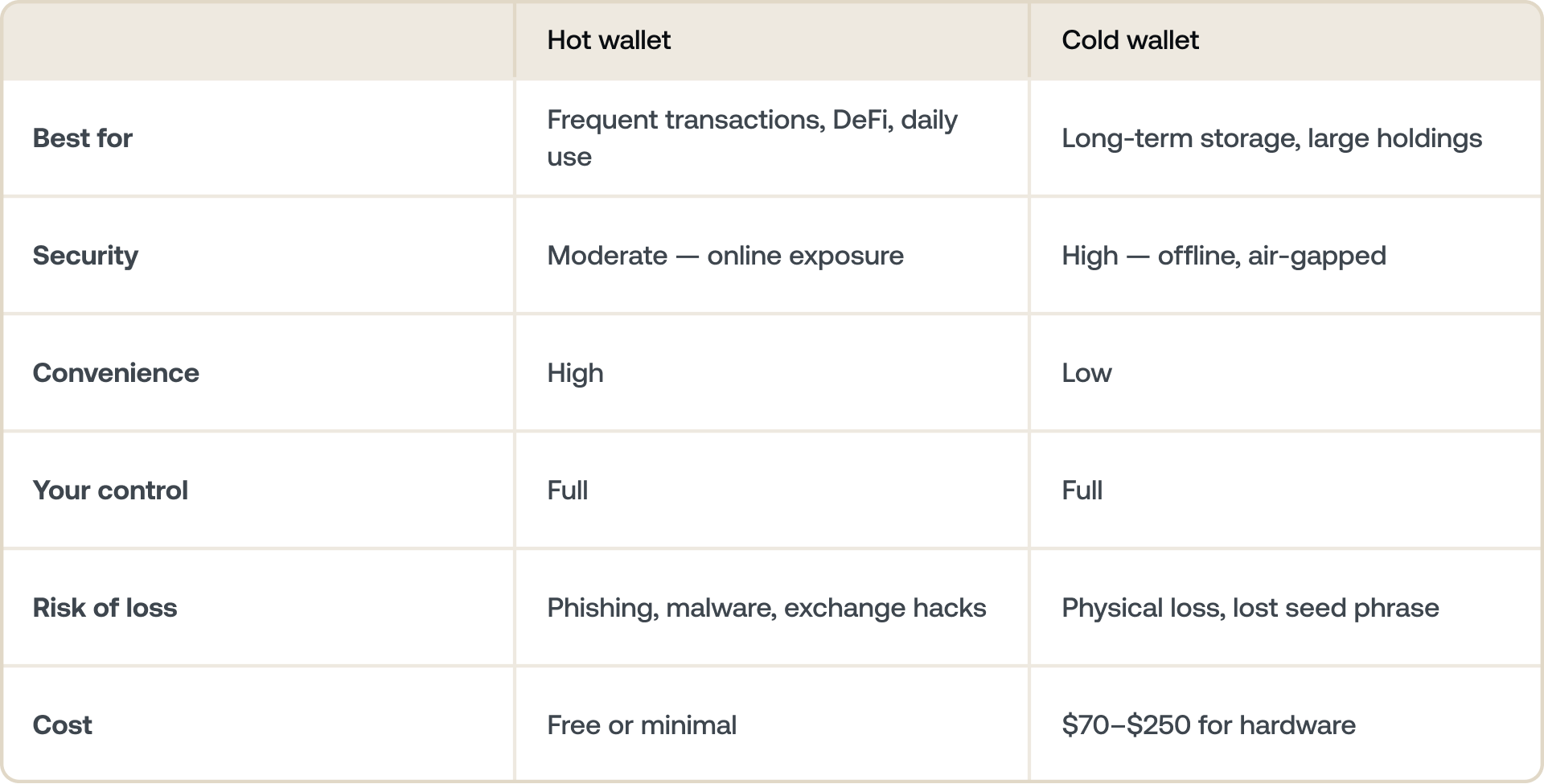
Task: Click Full control cell under Hot wallet
Action: (x=568, y=491)
